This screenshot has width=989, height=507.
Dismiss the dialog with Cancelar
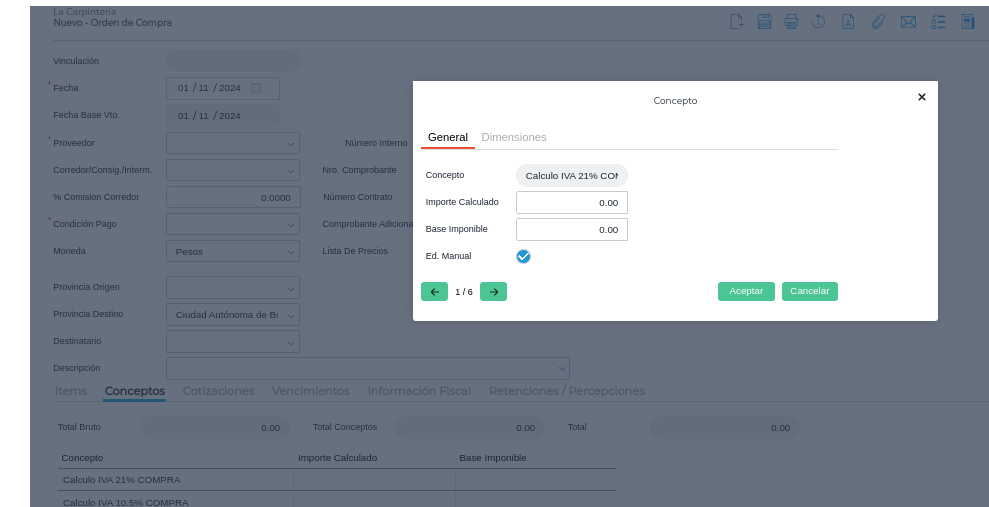810,291
